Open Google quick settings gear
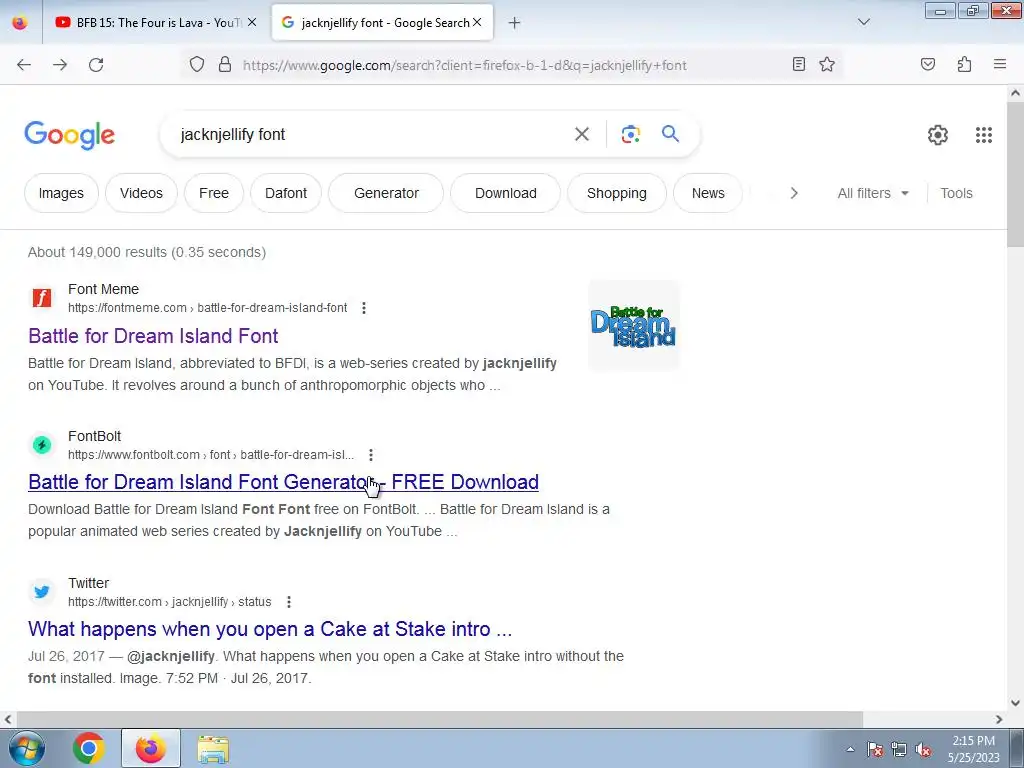 938,135
